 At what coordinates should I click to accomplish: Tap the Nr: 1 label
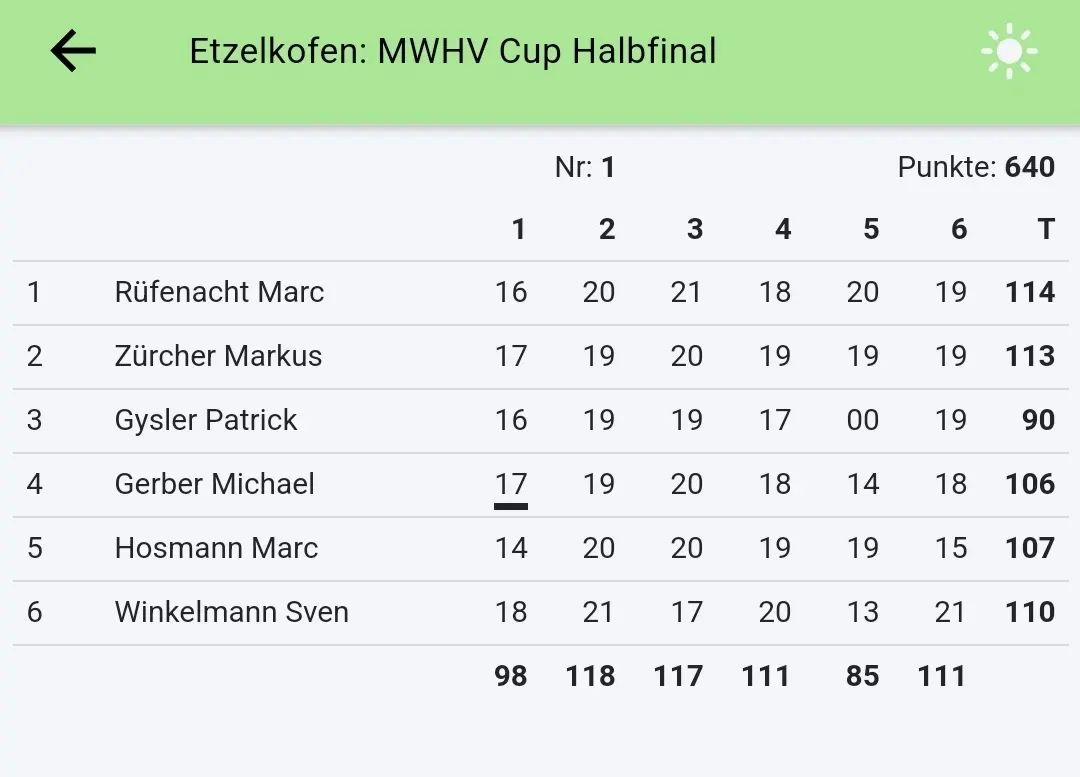[585, 167]
